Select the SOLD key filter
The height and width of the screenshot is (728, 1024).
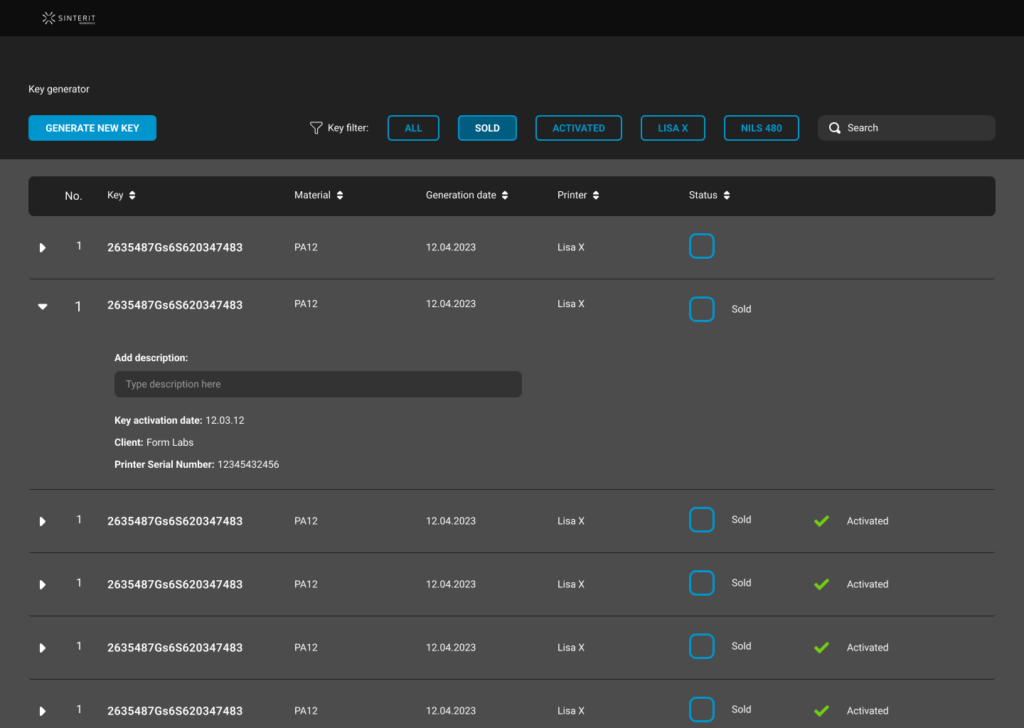(487, 128)
